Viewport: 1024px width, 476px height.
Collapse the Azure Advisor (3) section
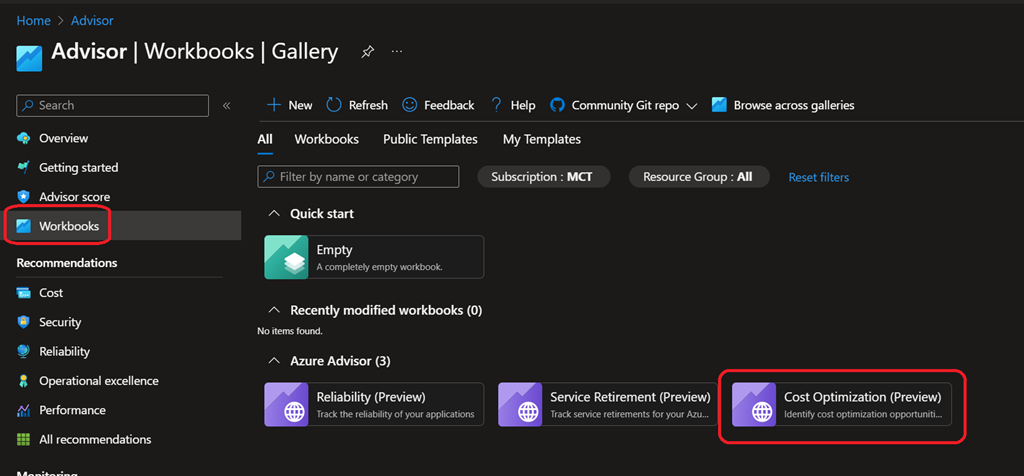[x=273, y=360]
